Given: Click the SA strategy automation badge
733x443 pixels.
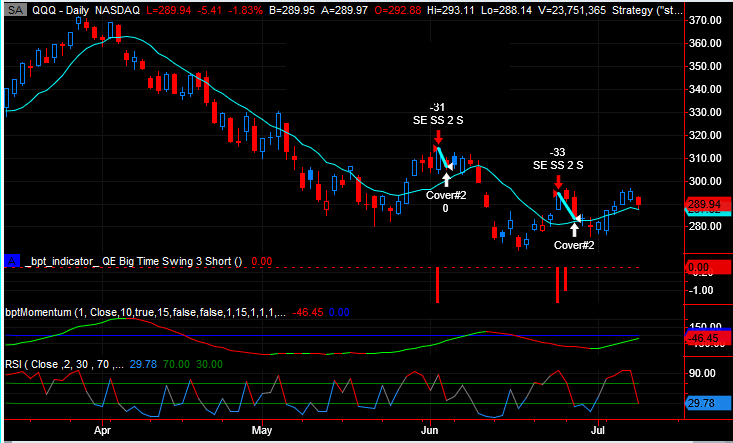Looking at the screenshot, I should click(x=16, y=10).
